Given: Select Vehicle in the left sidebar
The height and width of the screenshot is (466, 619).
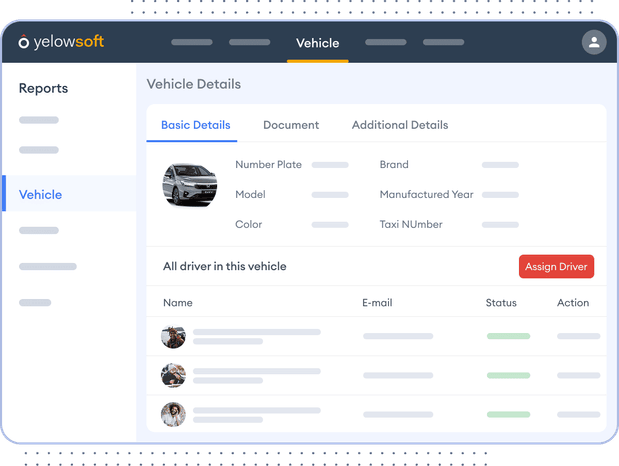Looking at the screenshot, I should [x=40, y=195].
